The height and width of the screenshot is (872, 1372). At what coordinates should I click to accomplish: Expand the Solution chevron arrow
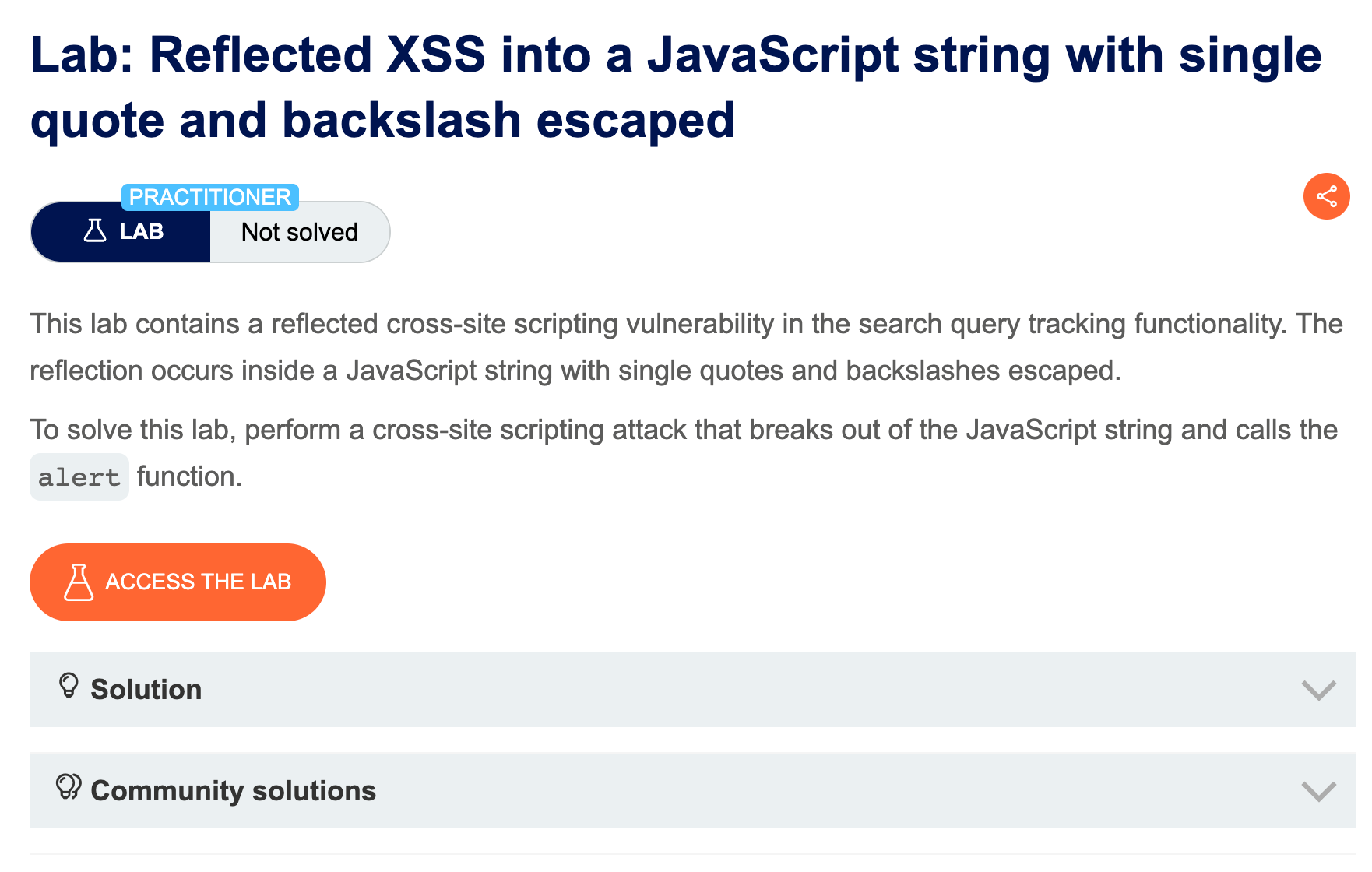point(1318,691)
